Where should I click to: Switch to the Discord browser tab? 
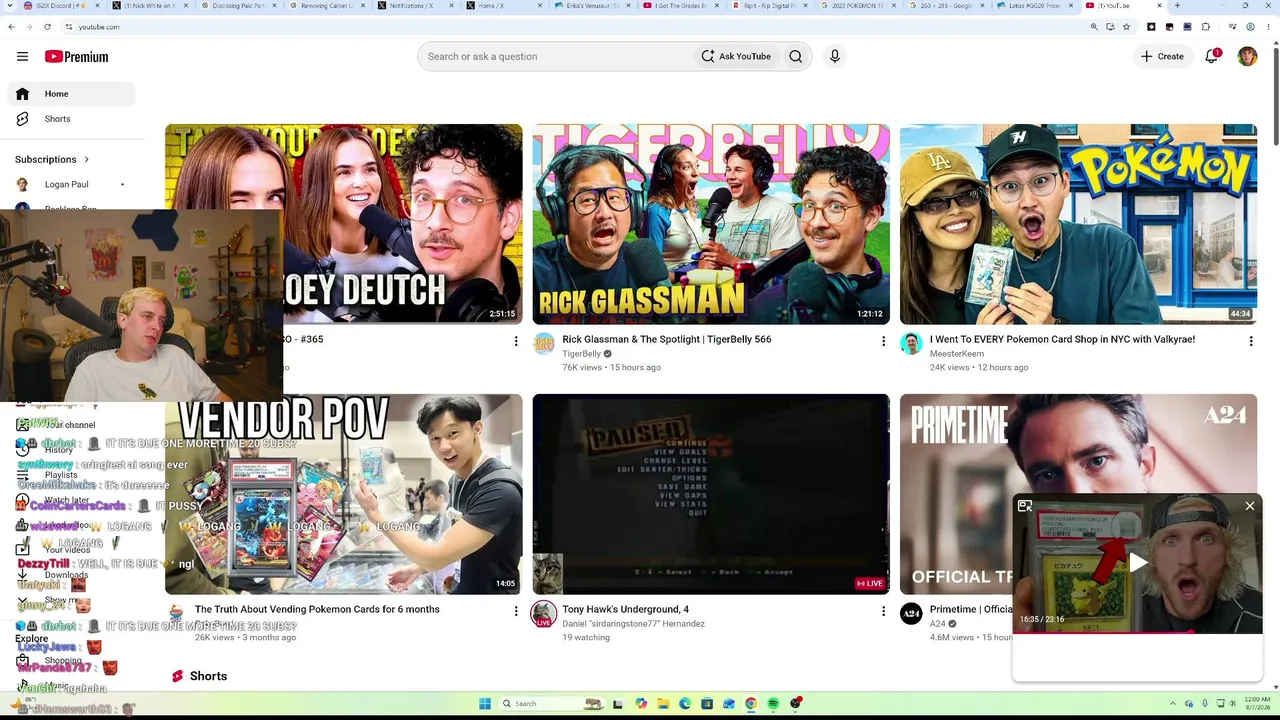point(63,6)
